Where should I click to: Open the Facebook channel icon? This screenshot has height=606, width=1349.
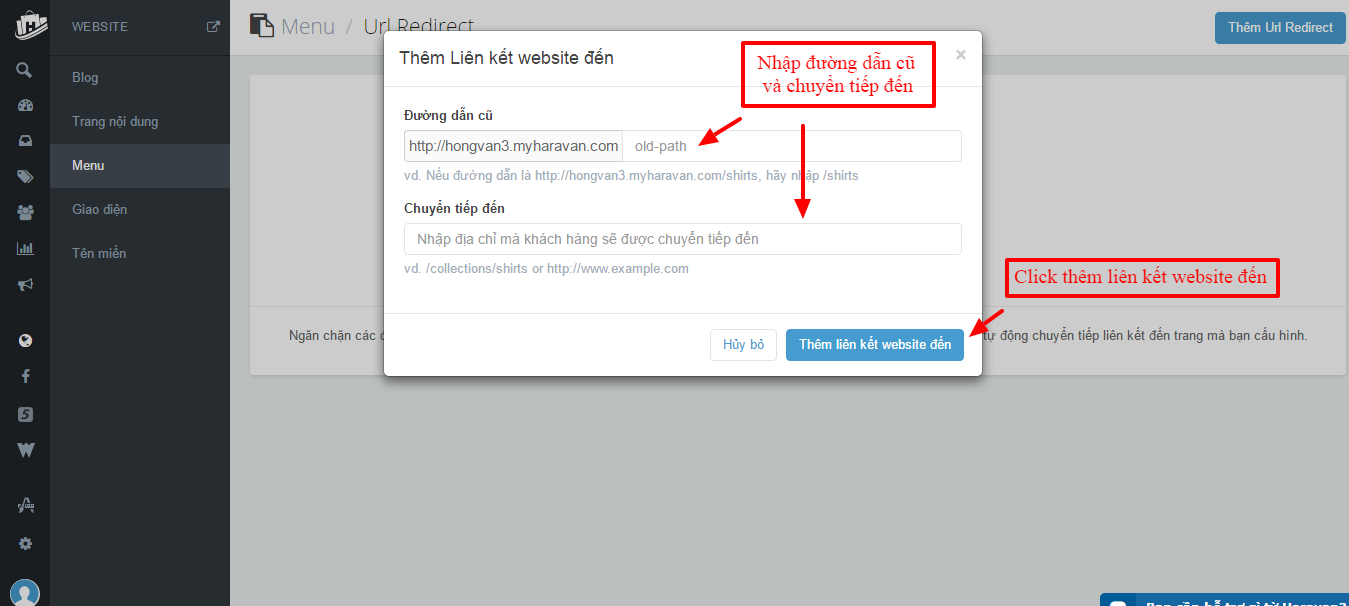[25, 377]
